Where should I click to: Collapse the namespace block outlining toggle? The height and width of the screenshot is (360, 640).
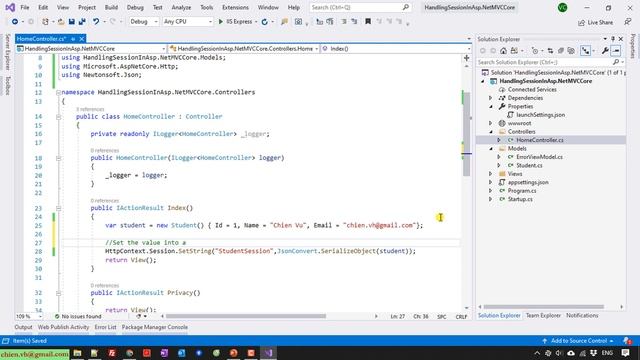coord(58,92)
